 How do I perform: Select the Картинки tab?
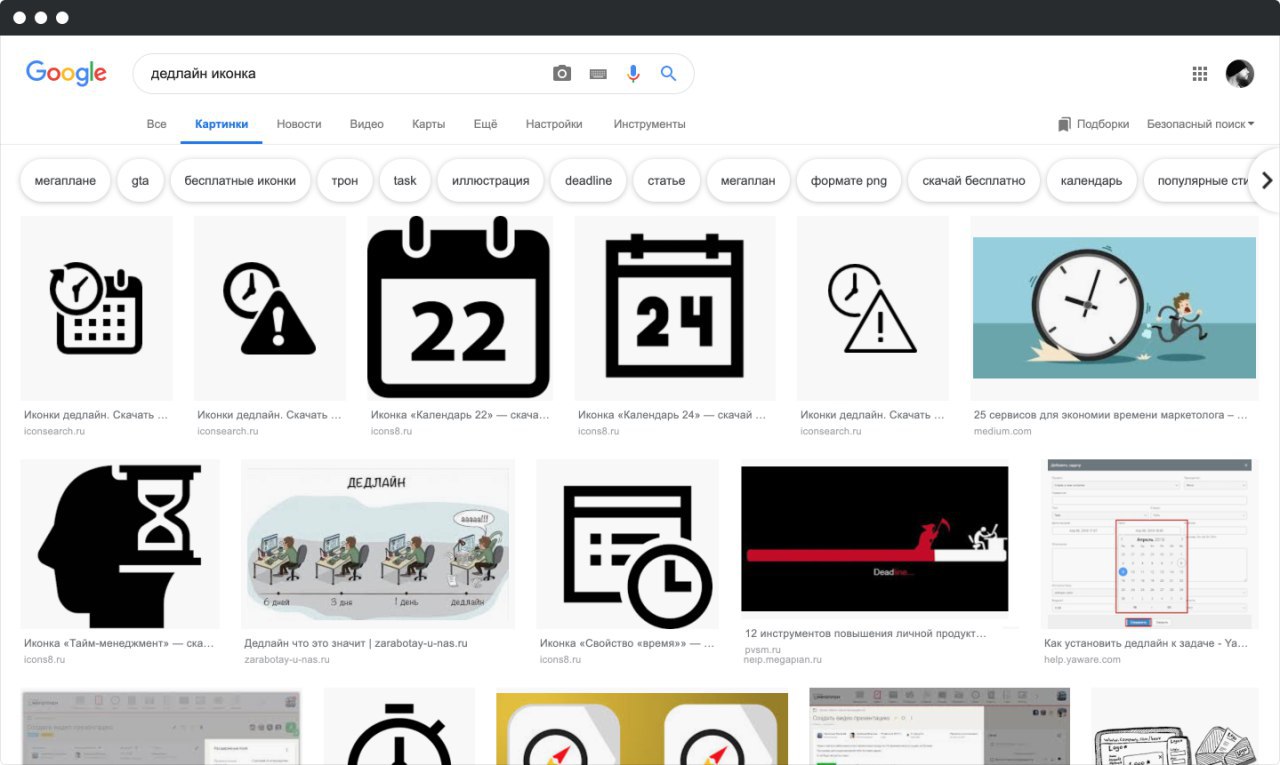tap(221, 125)
